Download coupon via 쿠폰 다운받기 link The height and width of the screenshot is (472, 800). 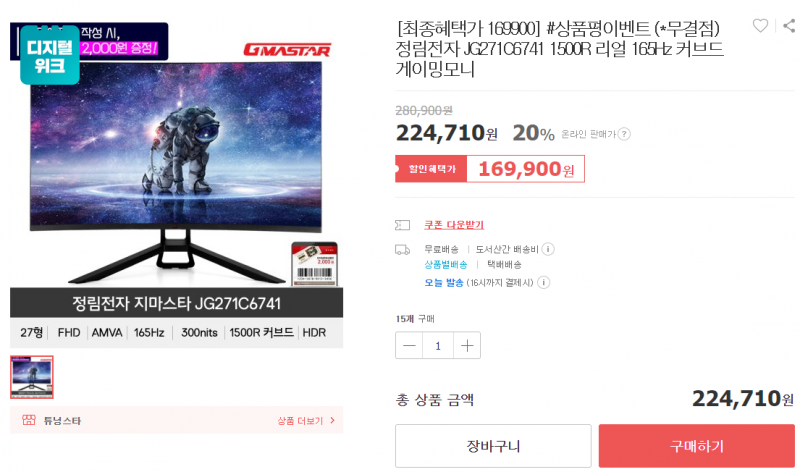click(x=454, y=225)
